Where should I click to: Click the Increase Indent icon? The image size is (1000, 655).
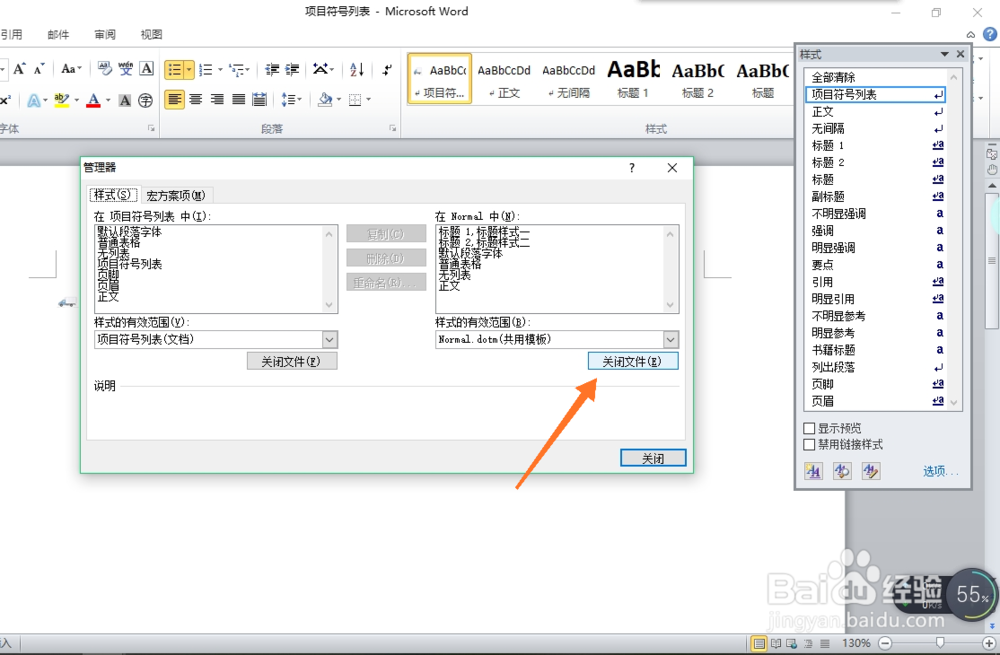[x=292, y=70]
